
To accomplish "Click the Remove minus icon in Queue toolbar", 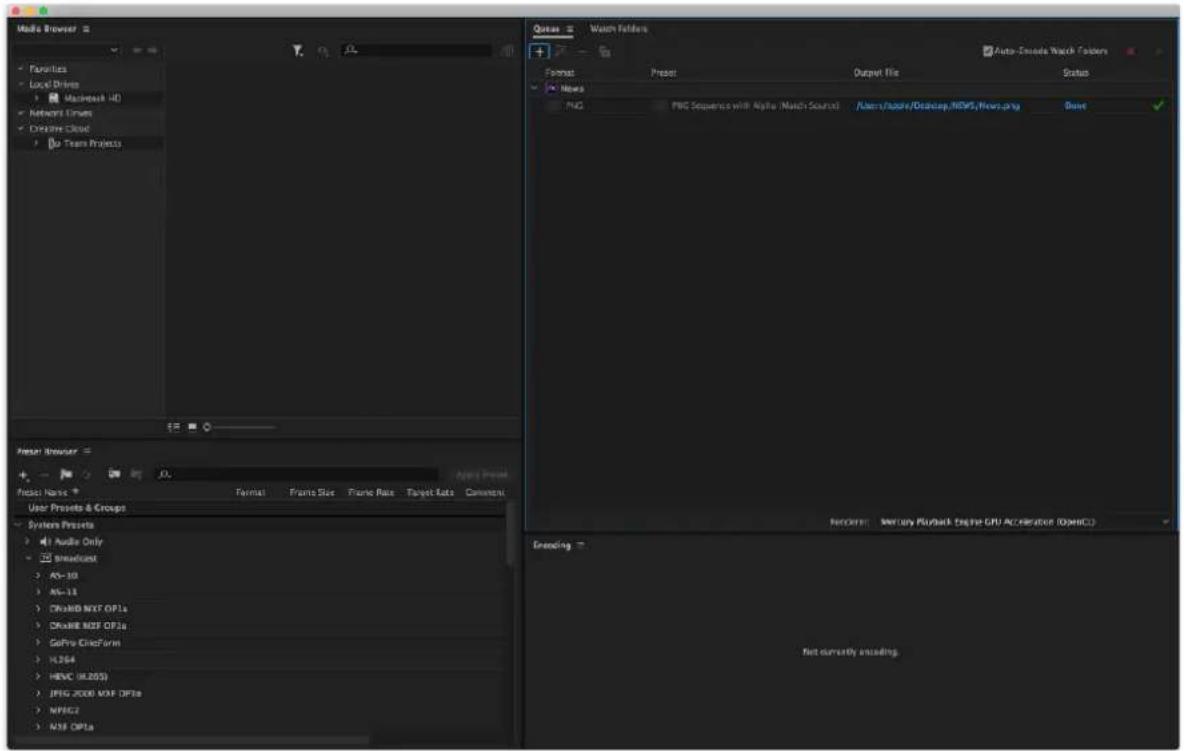I will 582,51.
